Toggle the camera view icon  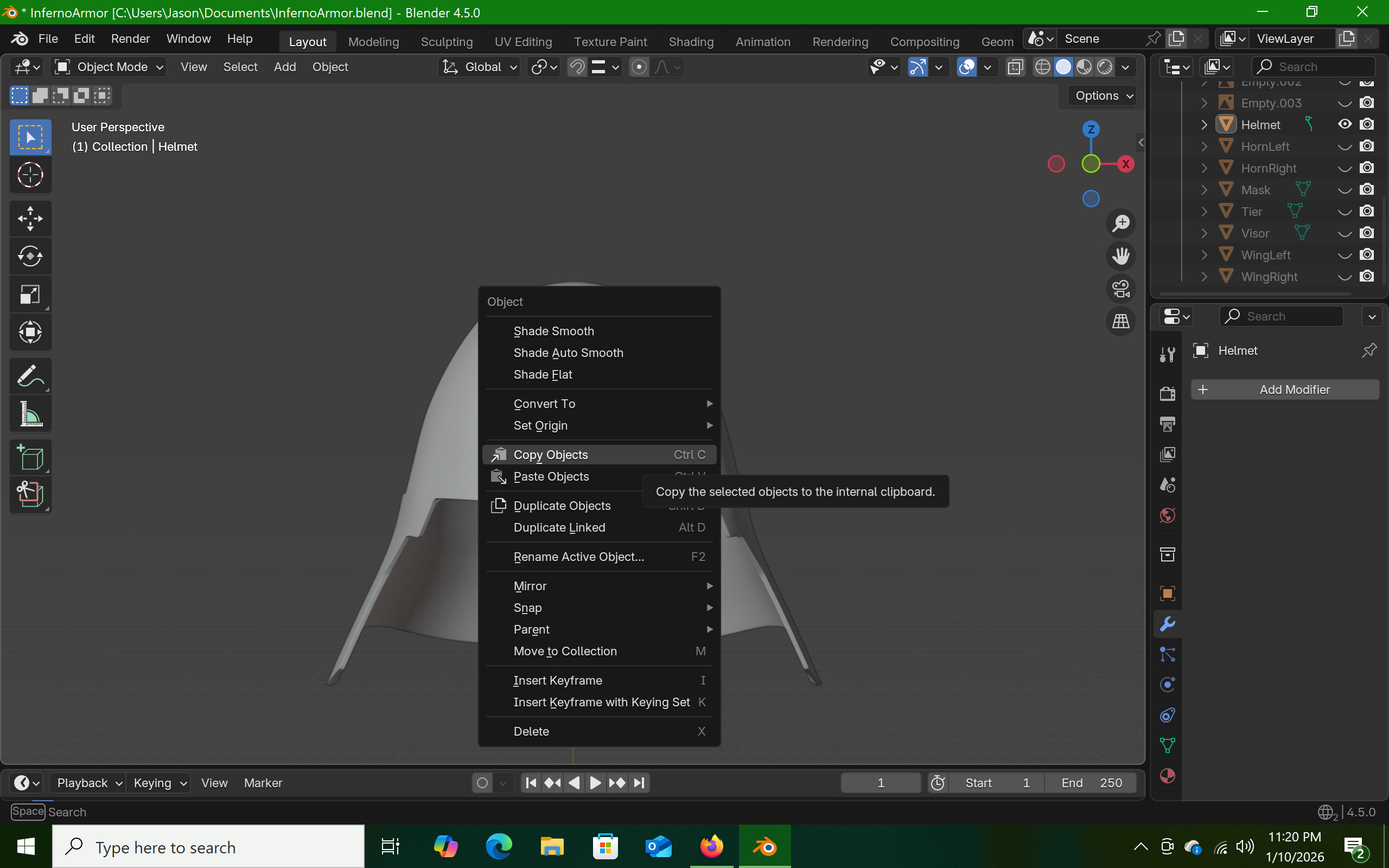coord(1120,289)
